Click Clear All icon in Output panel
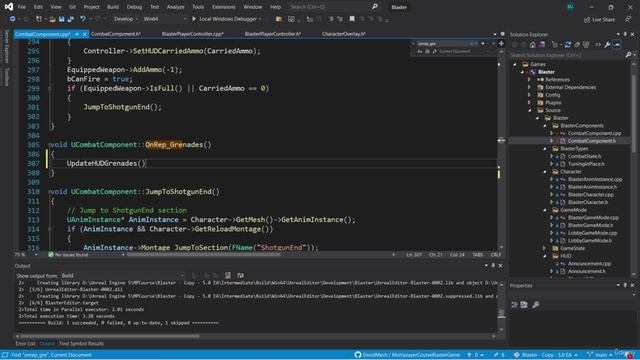The height and width of the screenshot is (360, 640). pyautogui.click(x=228, y=276)
